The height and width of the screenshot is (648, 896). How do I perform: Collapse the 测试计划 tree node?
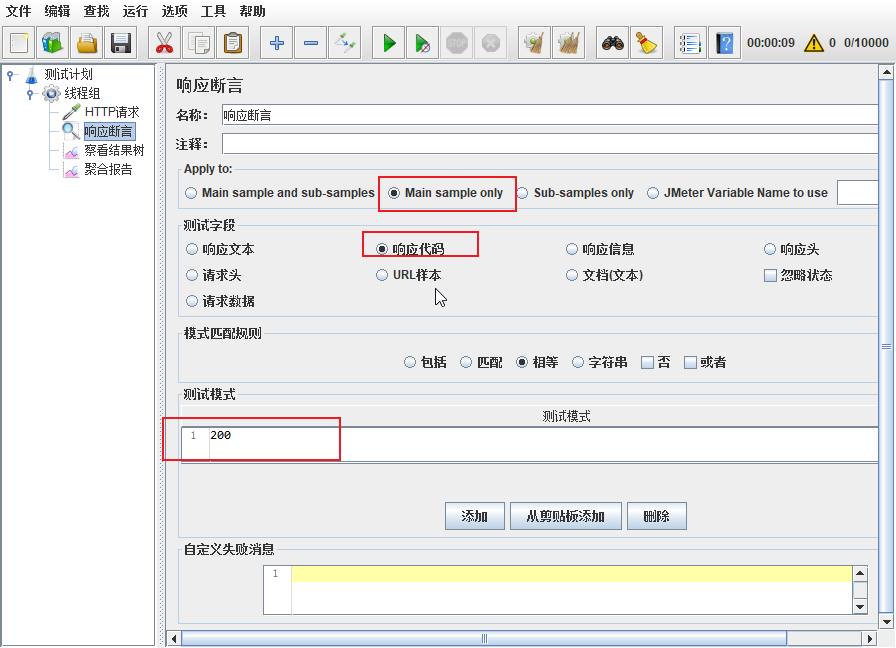11,75
